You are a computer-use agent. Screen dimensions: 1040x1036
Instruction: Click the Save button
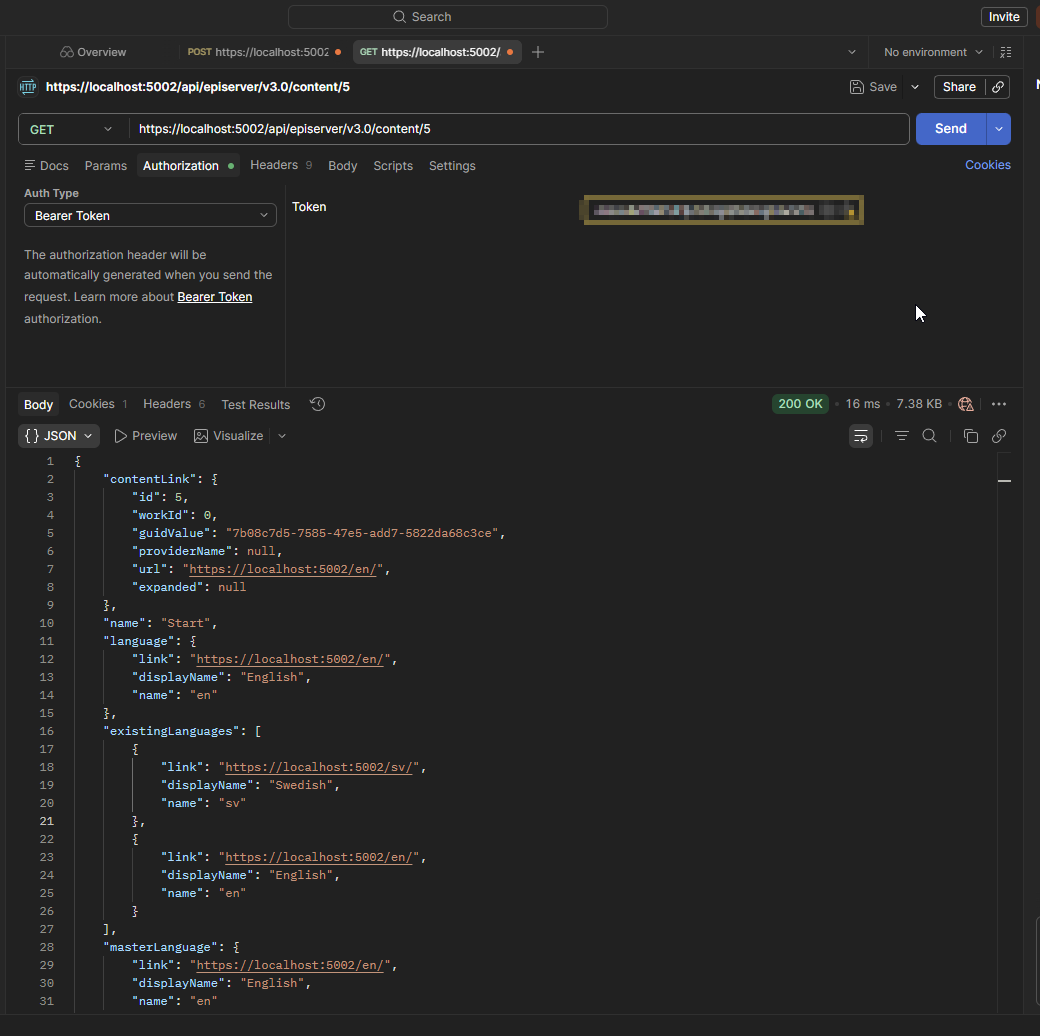point(873,87)
